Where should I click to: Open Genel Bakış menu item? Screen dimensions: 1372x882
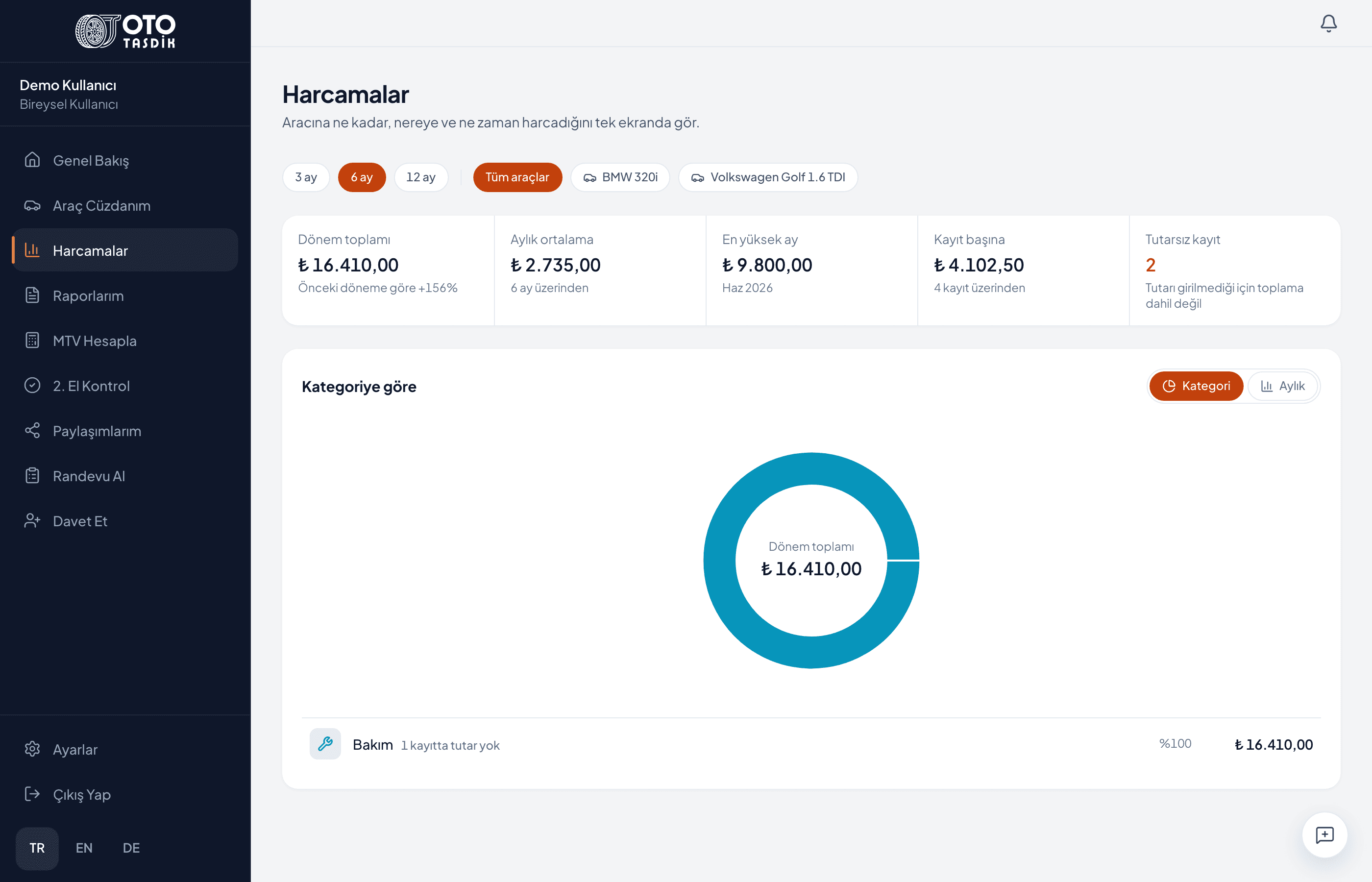(x=125, y=160)
